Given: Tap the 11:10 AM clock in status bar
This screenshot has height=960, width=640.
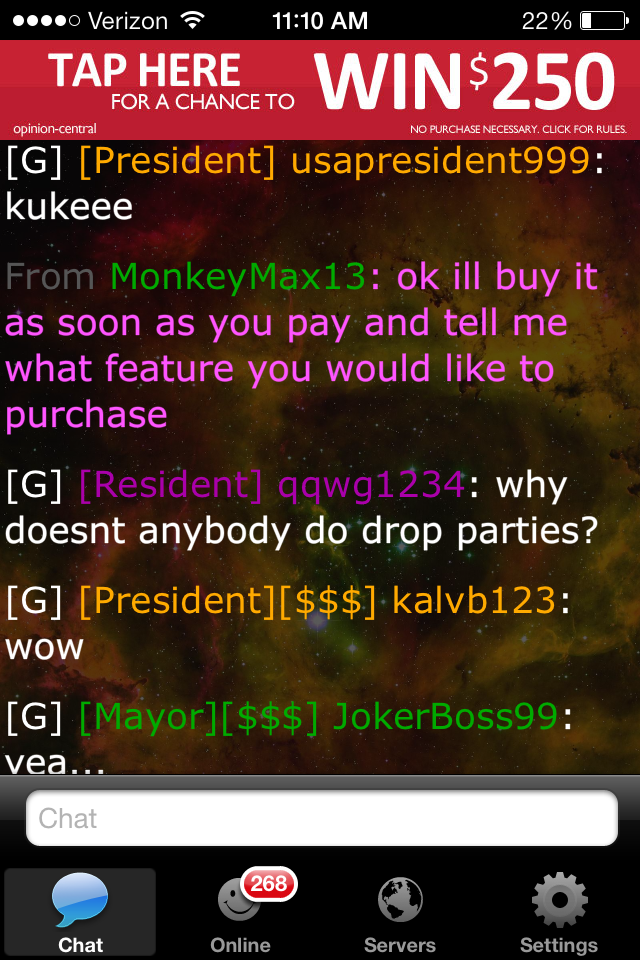Looking at the screenshot, I should 320,21.
